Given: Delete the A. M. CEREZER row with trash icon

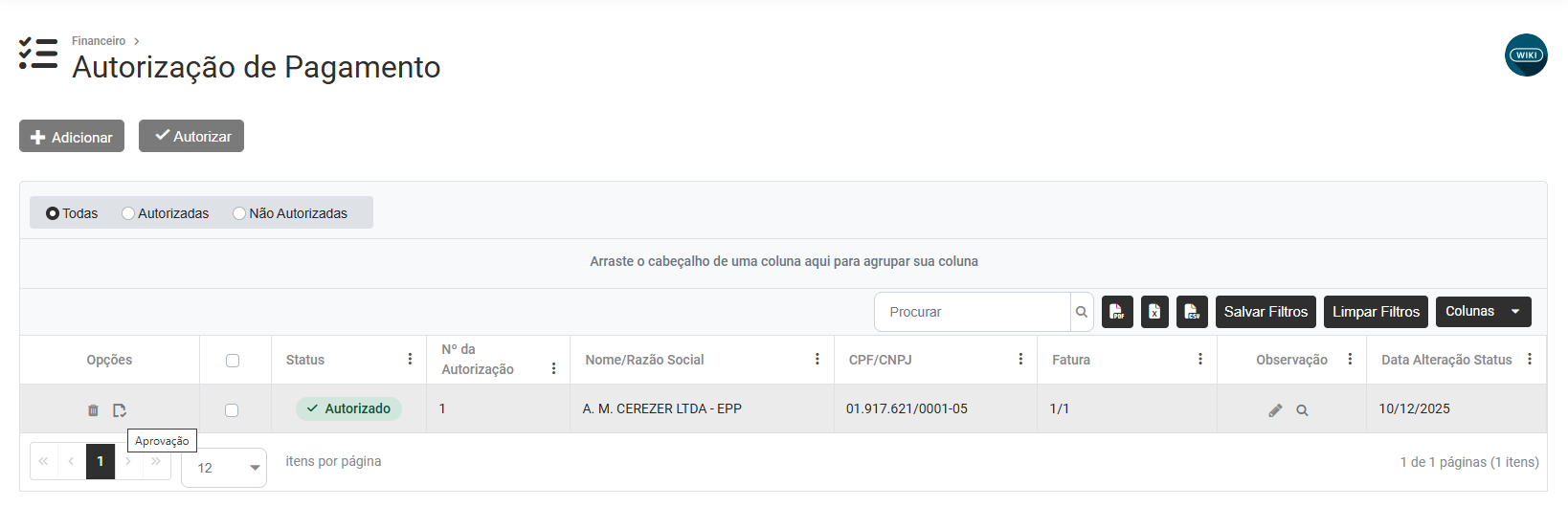Looking at the screenshot, I should (93, 410).
